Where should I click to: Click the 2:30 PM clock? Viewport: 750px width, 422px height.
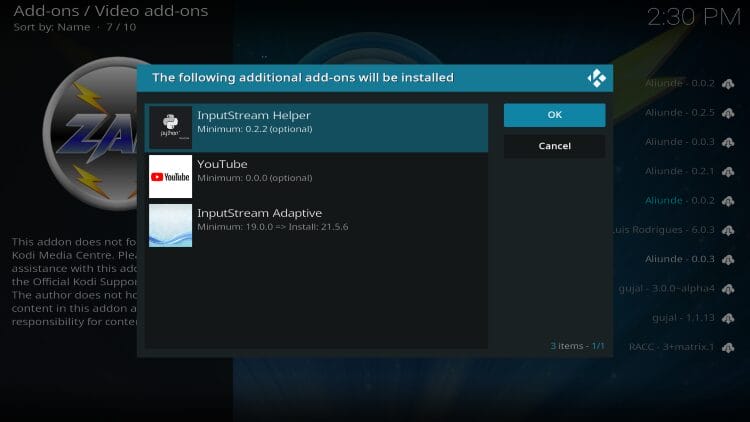(x=694, y=18)
